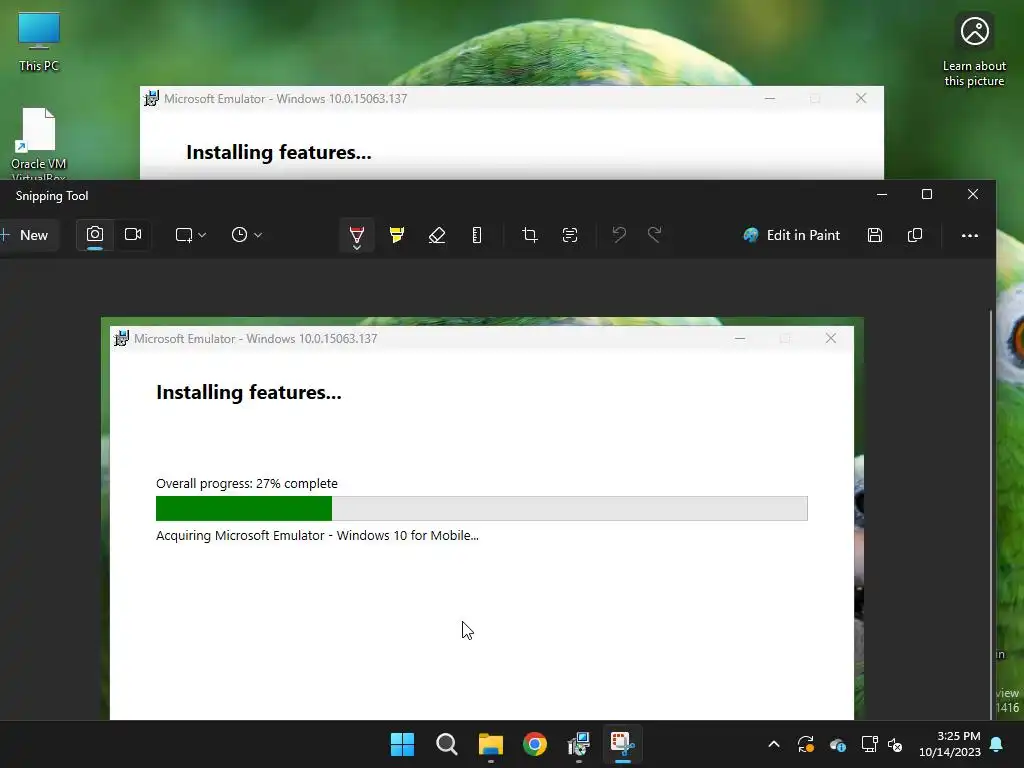
Task: Minimize the Microsoft Emulator installer window behind
Action: (770, 99)
